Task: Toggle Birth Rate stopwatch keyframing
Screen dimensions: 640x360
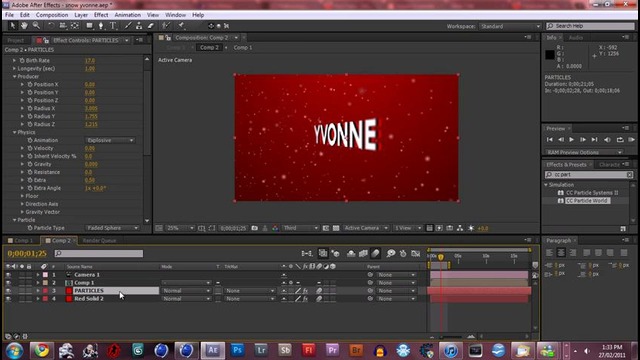Action: [x=22, y=60]
